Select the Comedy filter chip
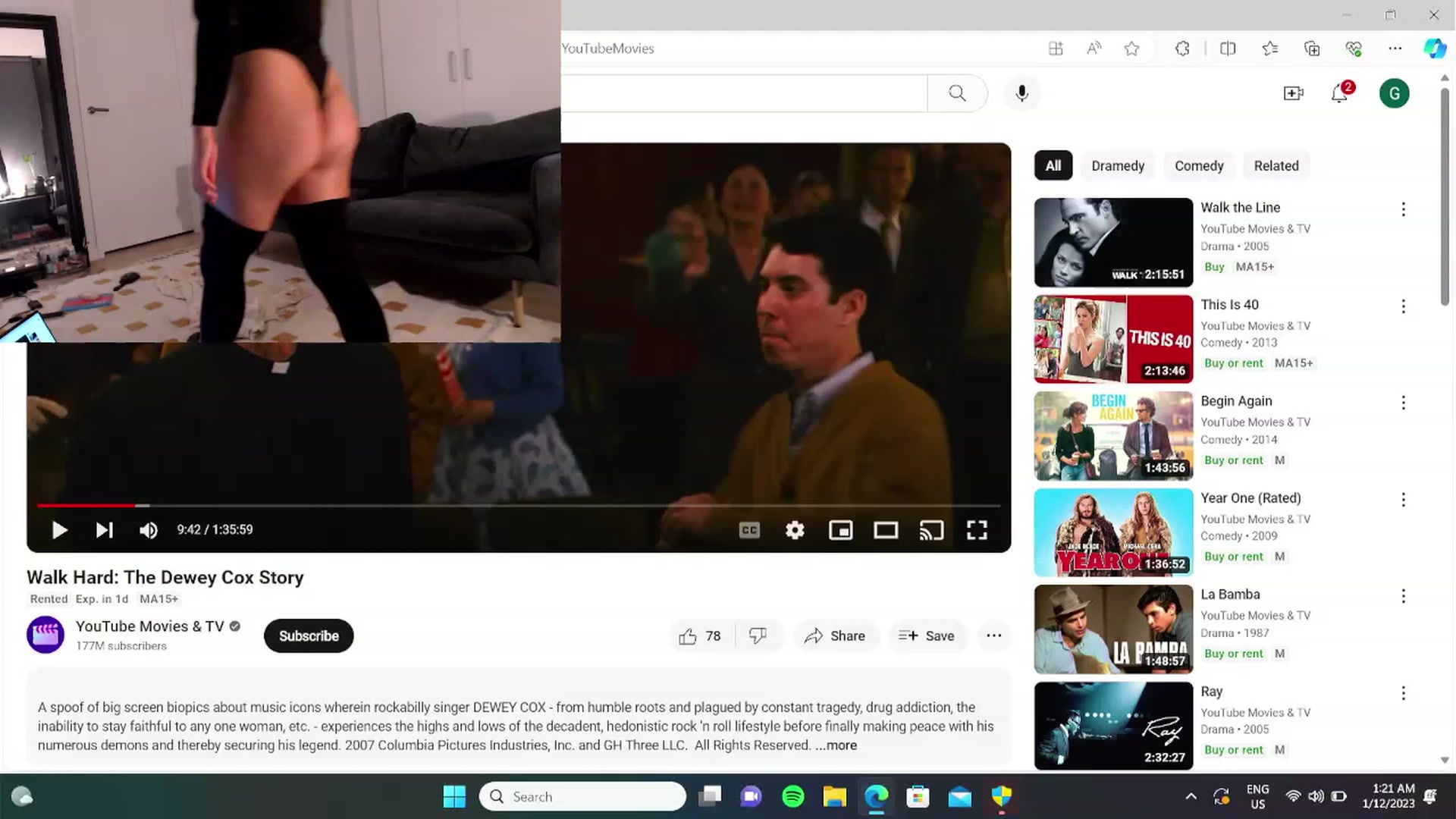 pos(1199,166)
